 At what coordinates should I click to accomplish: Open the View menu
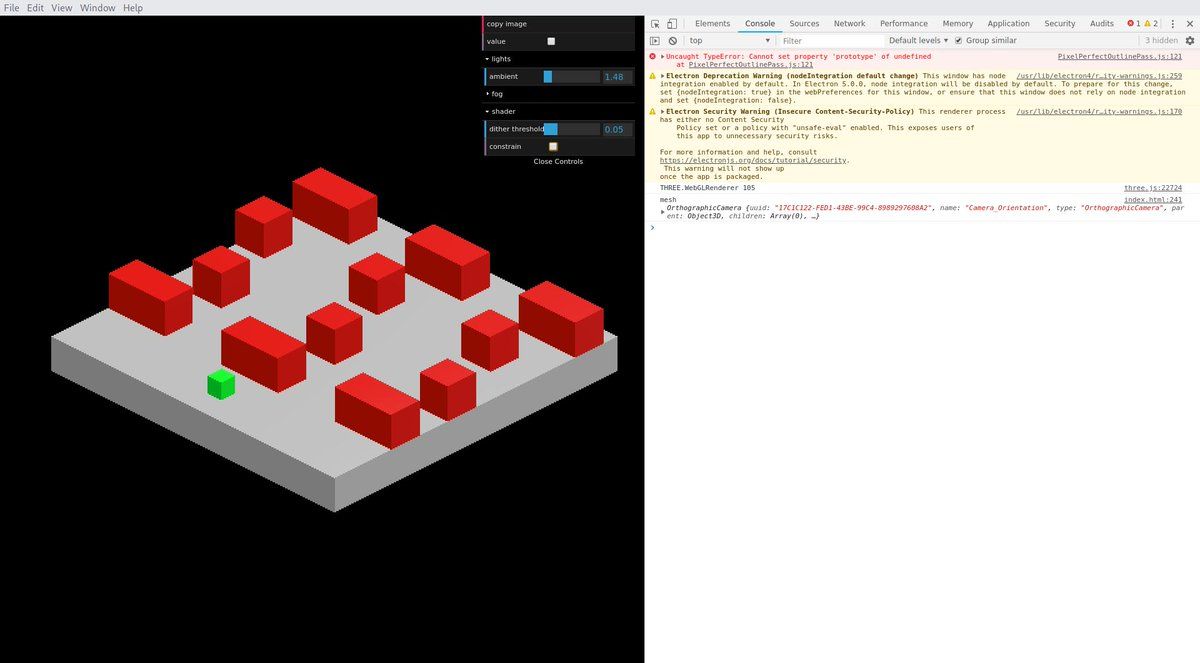[62, 8]
